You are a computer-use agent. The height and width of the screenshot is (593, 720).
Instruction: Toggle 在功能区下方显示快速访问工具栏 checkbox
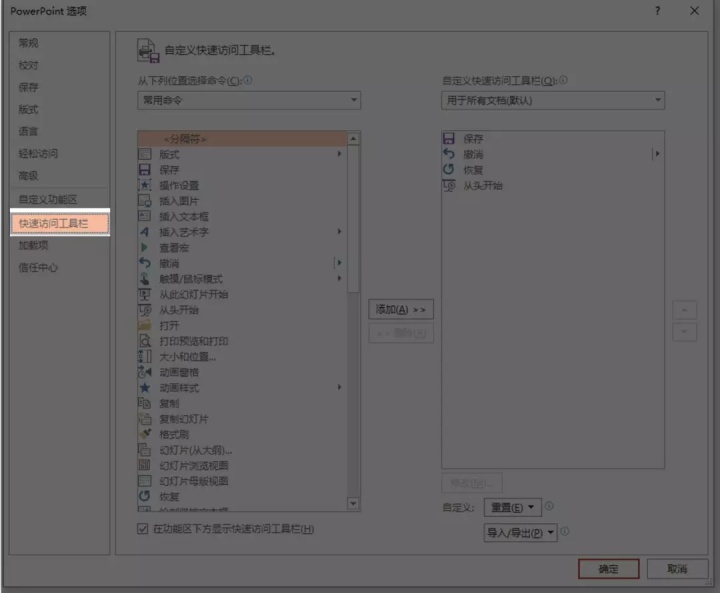(x=142, y=529)
